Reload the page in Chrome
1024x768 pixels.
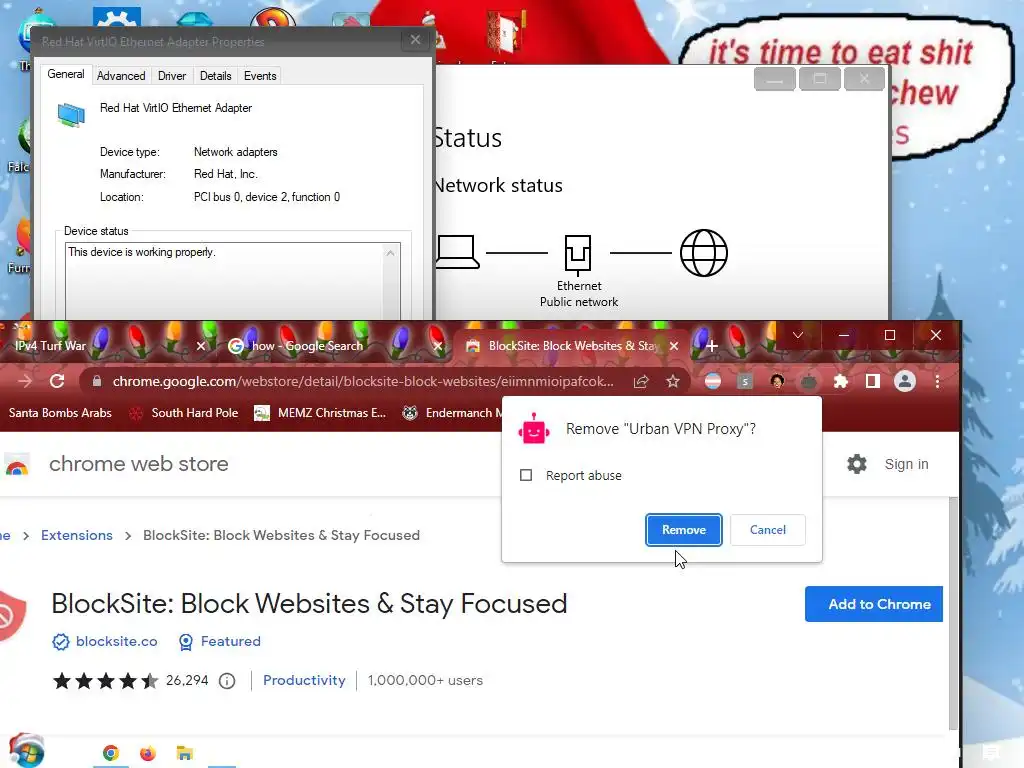point(57,381)
